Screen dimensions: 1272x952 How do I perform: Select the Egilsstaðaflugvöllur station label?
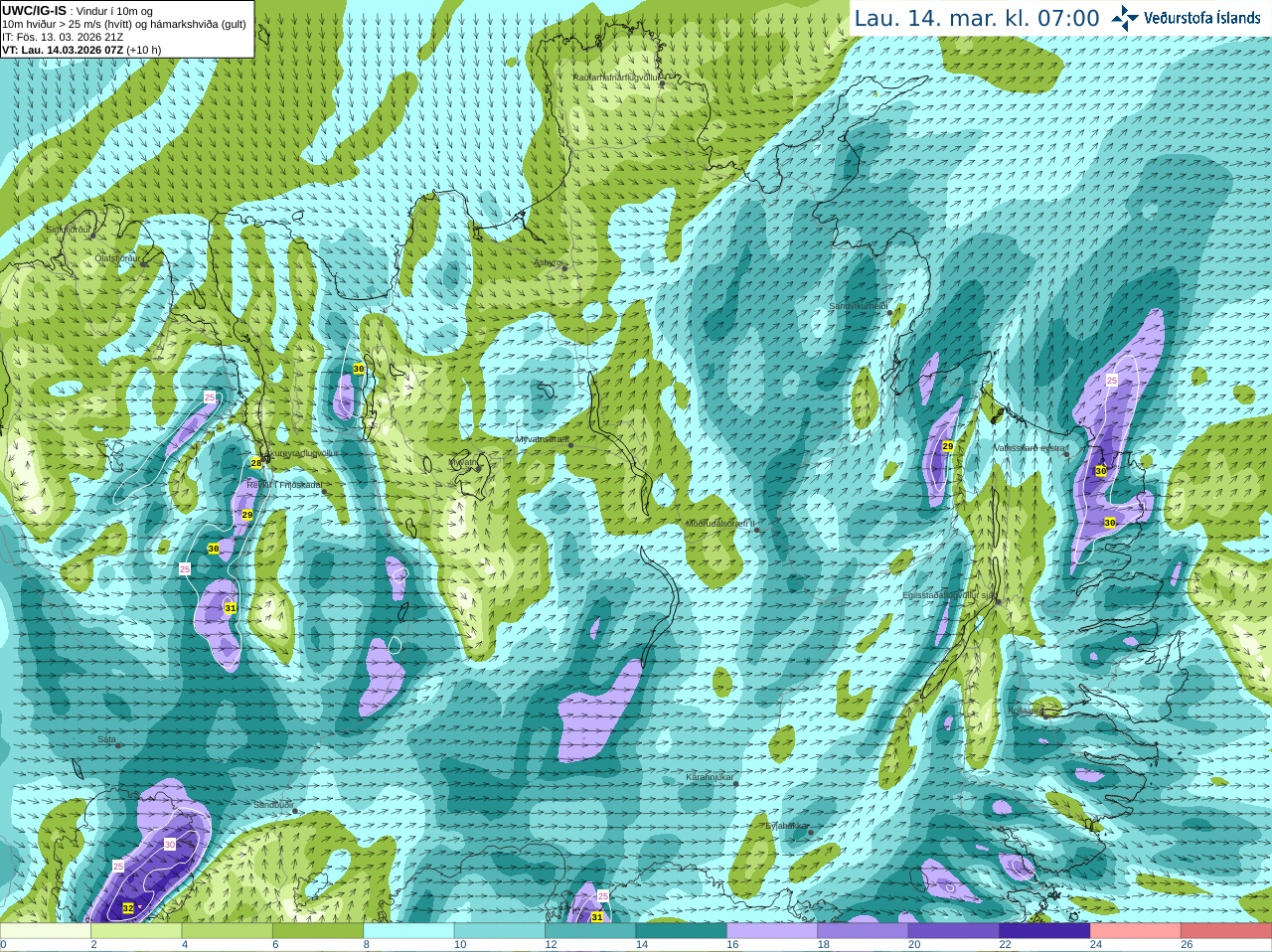pos(949,594)
